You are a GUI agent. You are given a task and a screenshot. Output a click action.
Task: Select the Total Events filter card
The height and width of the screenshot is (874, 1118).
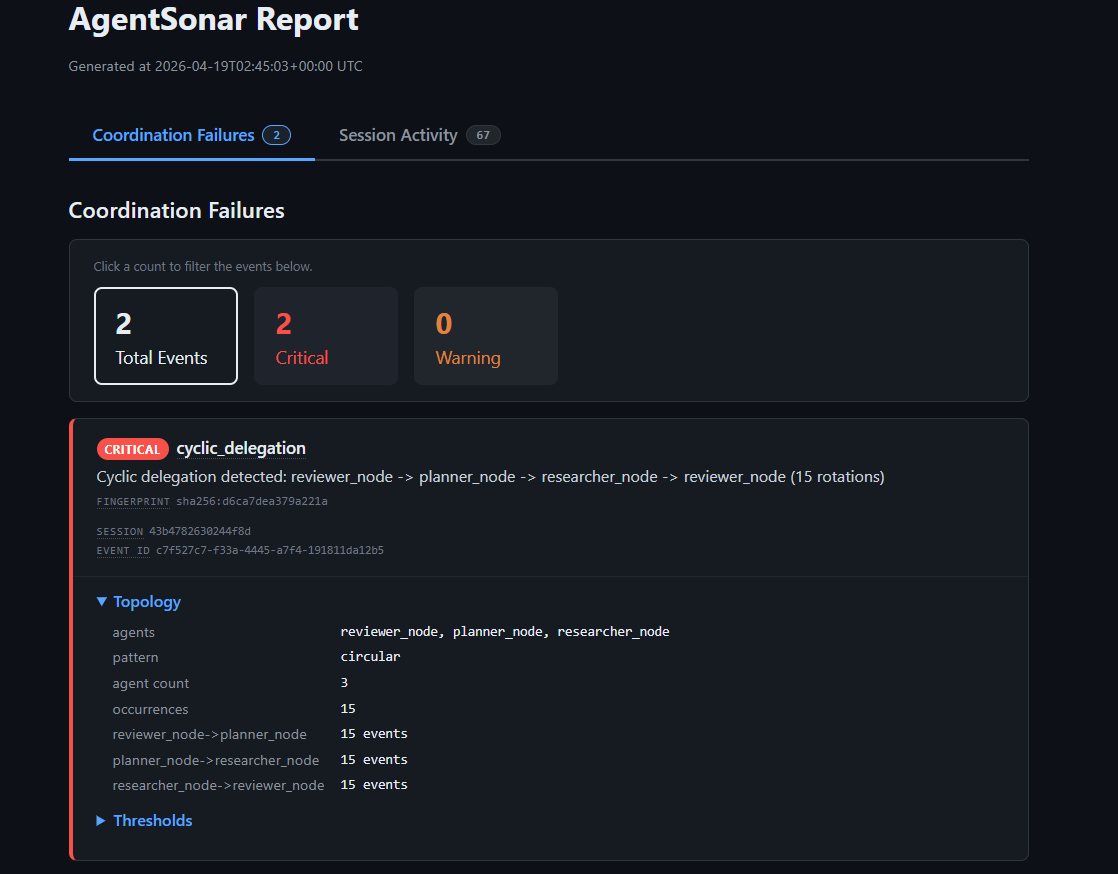click(x=165, y=336)
